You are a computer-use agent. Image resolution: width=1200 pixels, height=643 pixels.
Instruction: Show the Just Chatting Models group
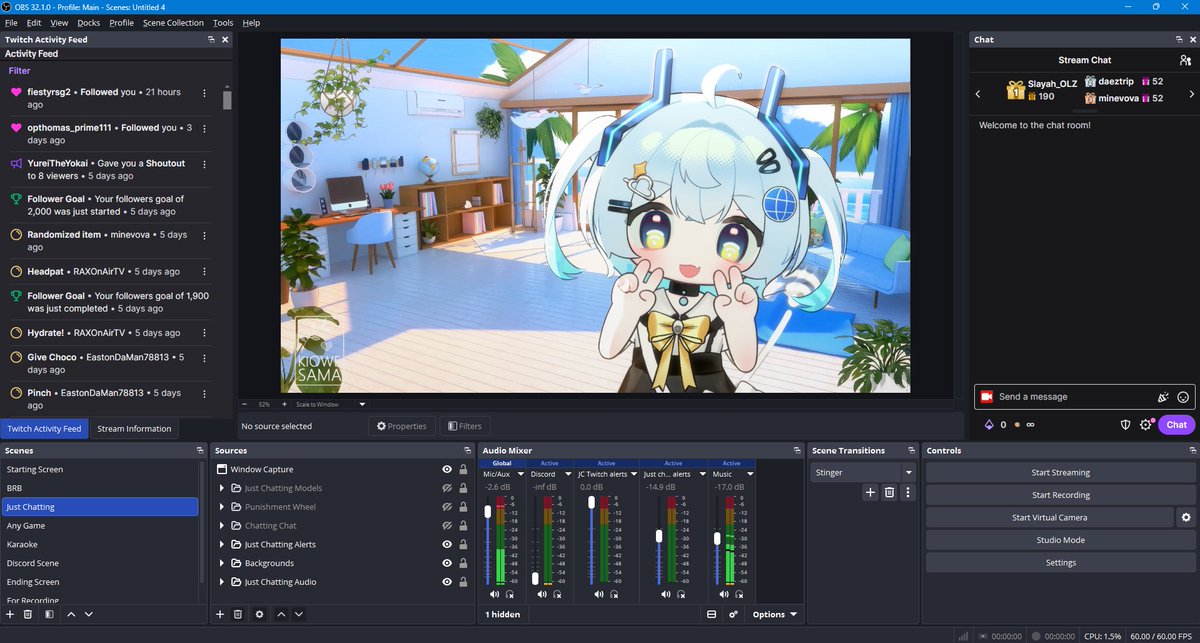click(x=447, y=488)
